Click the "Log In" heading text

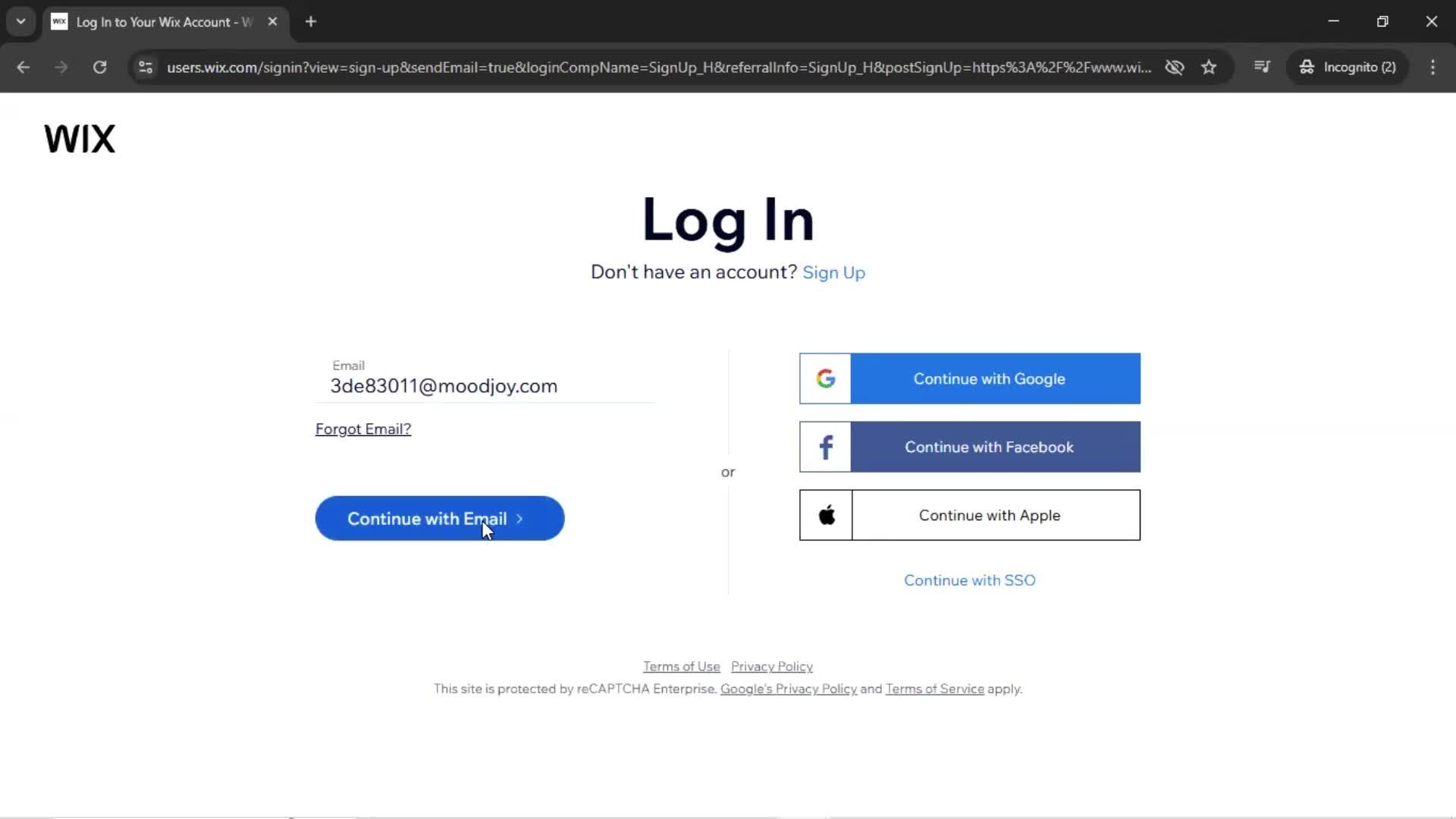728,220
